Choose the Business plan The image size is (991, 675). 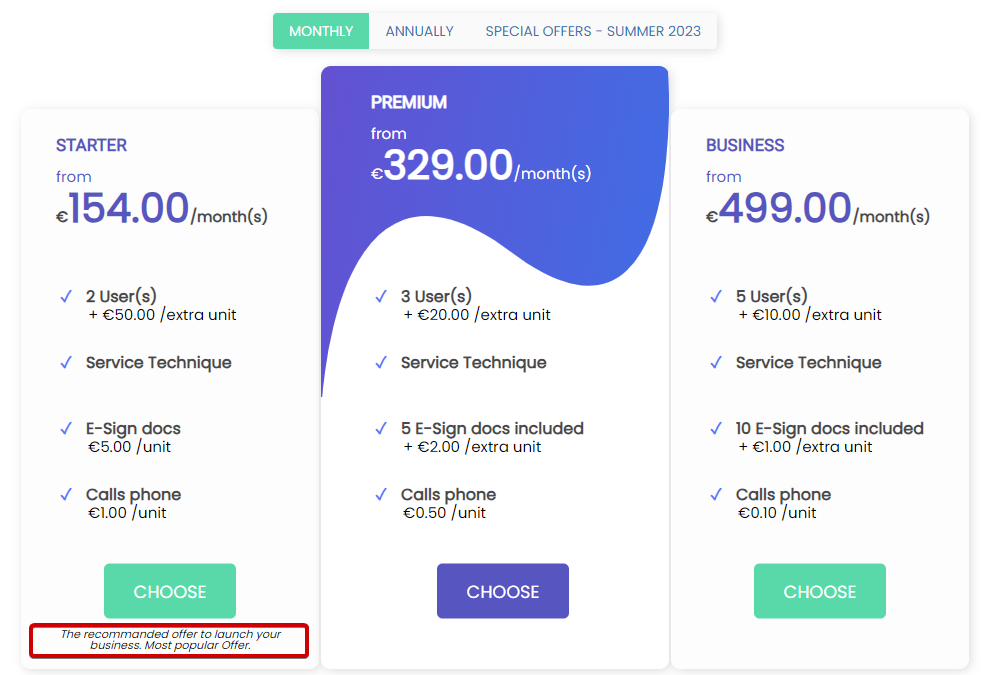[x=820, y=591]
